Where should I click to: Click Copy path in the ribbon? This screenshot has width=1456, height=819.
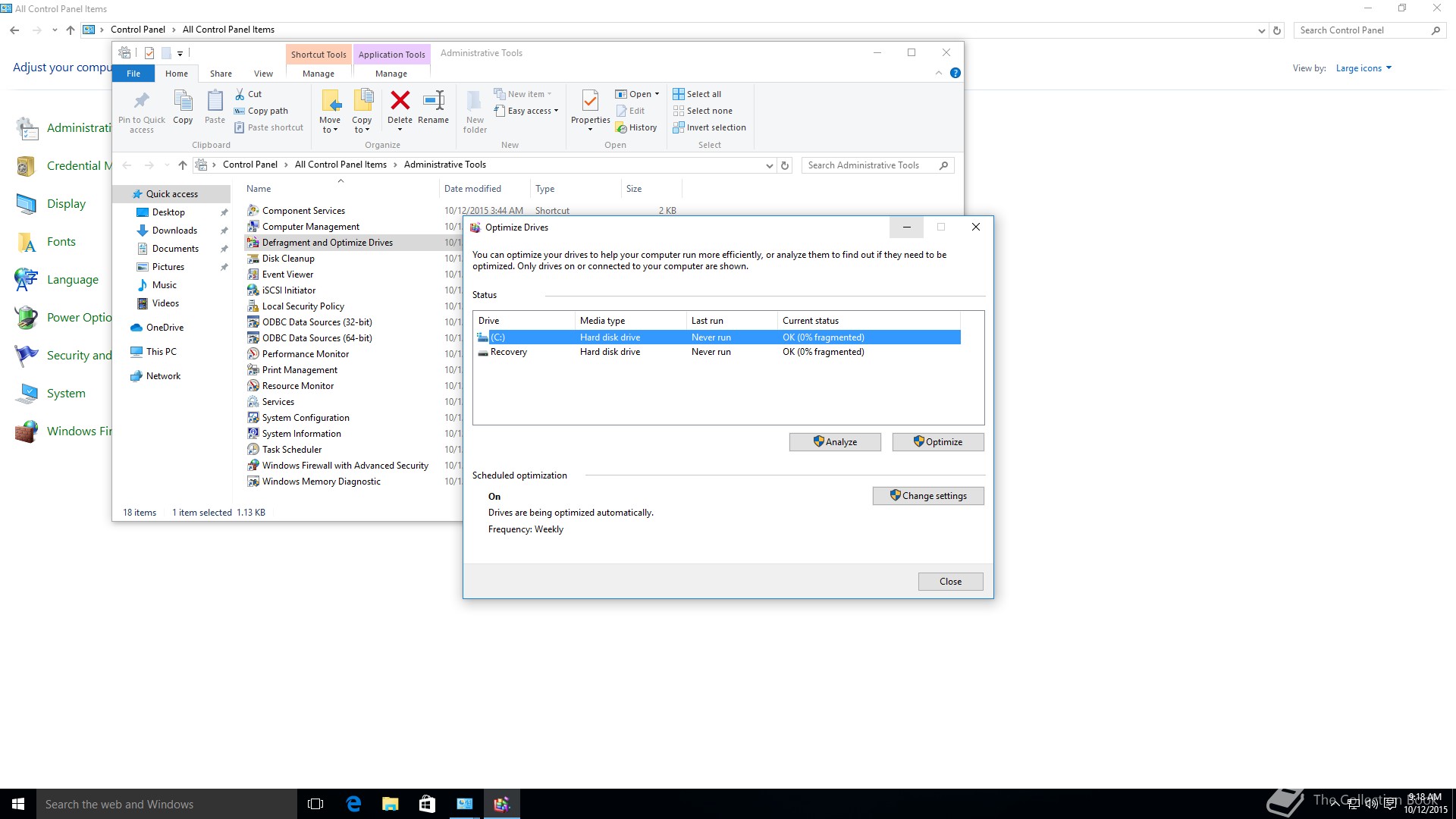(261, 111)
